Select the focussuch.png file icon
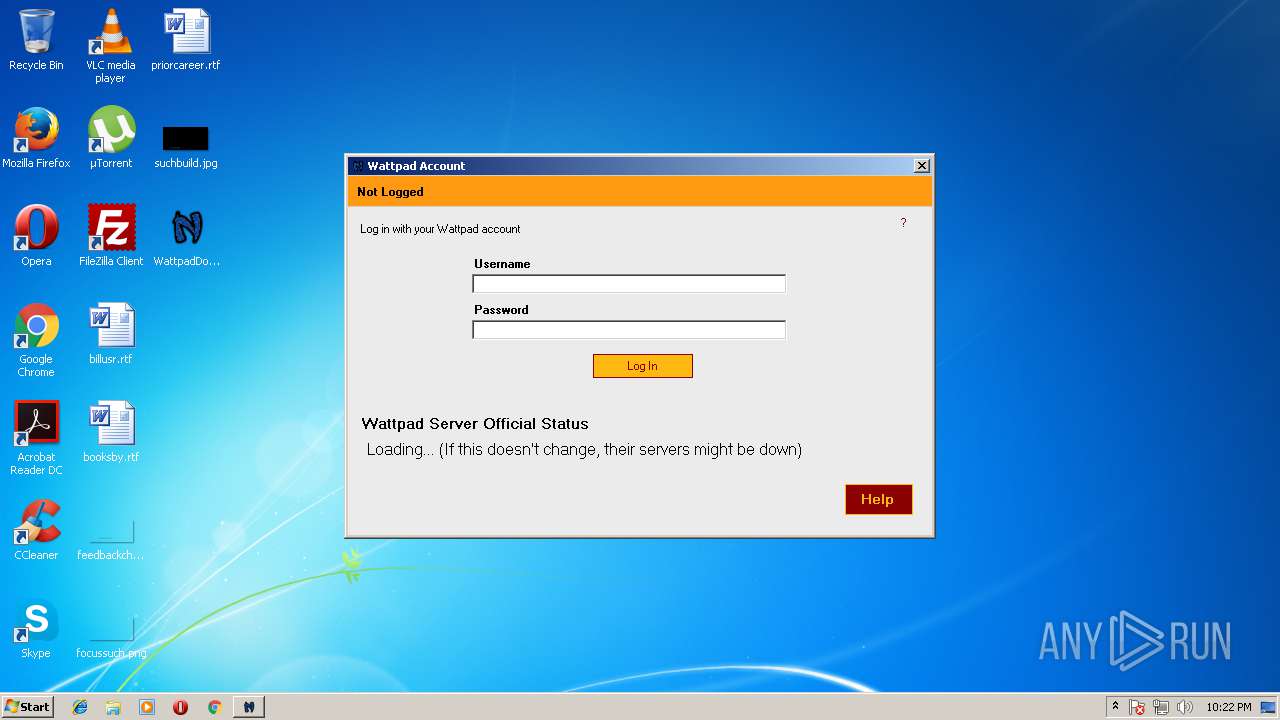Screen dimensions: 1280x720 click(x=111, y=638)
